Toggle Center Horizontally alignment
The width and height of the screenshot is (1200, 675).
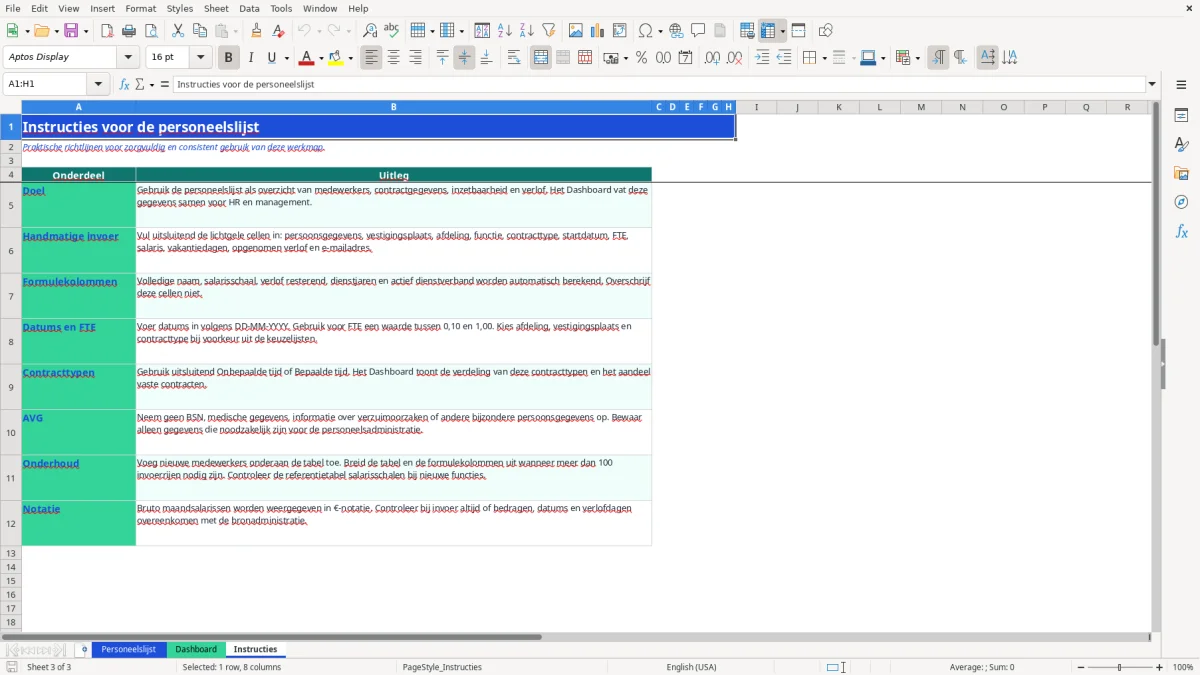(x=394, y=58)
